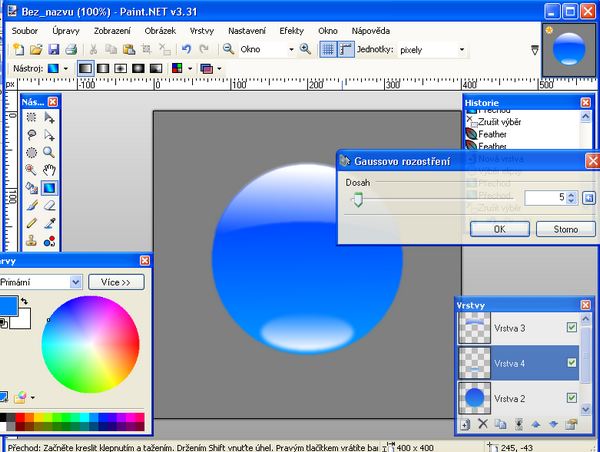Open the Vrstvy menu
This screenshot has height=452, width=600.
tap(201, 31)
